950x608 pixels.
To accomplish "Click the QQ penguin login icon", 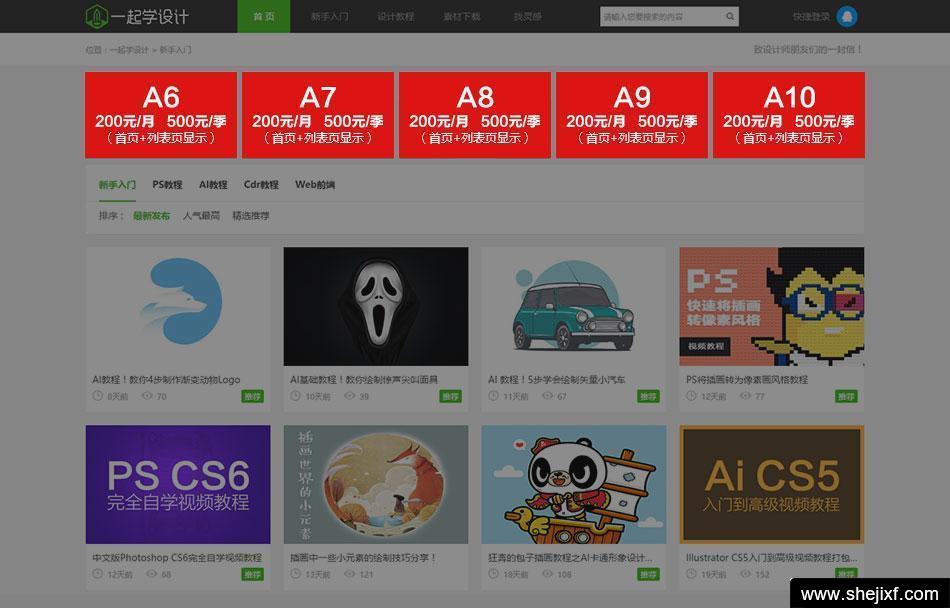I will tap(846, 17).
